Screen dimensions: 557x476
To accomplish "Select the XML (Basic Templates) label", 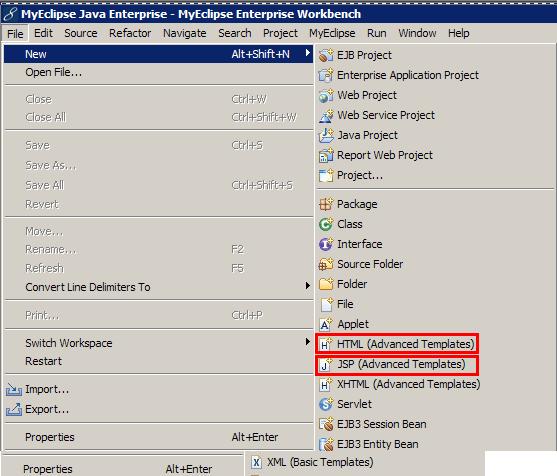I will point(320,462).
